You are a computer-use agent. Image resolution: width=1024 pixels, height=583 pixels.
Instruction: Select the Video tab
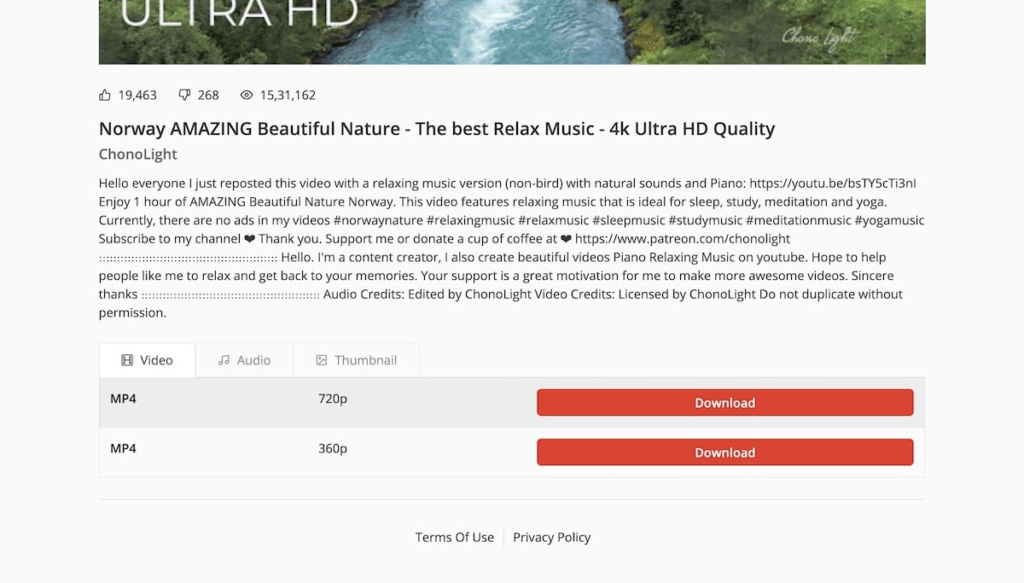[147, 360]
